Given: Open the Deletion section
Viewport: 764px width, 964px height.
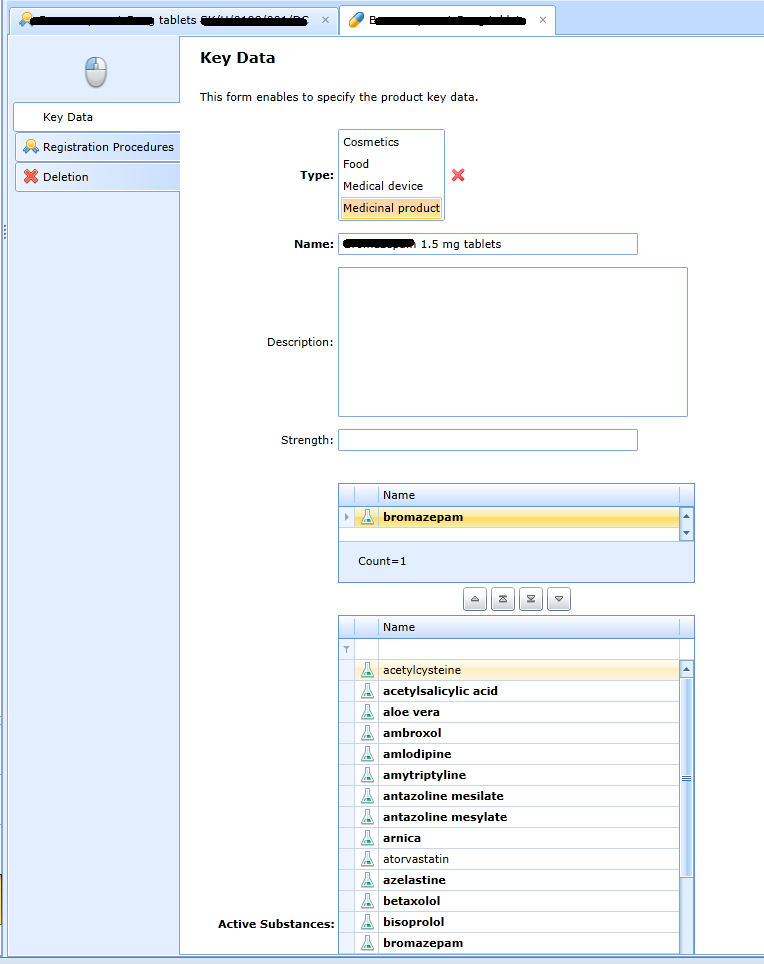Looking at the screenshot, I should click(x=66, y=177).
